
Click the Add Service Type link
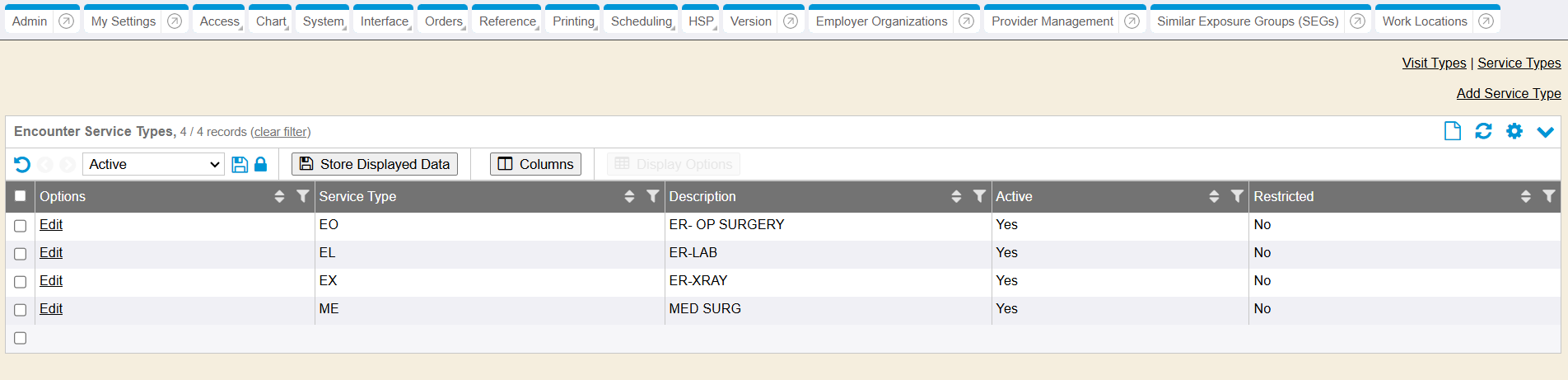(x=1508, y=94)
